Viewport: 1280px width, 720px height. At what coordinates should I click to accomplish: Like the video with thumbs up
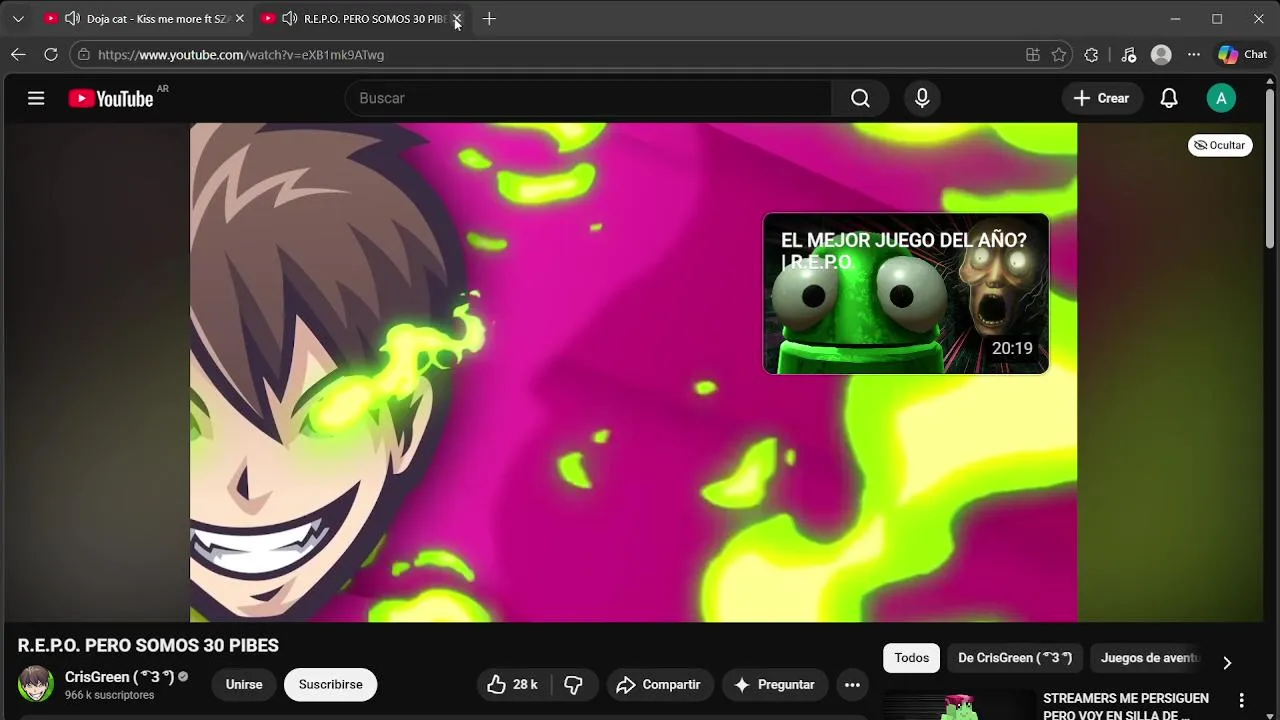tap(513, 685)
